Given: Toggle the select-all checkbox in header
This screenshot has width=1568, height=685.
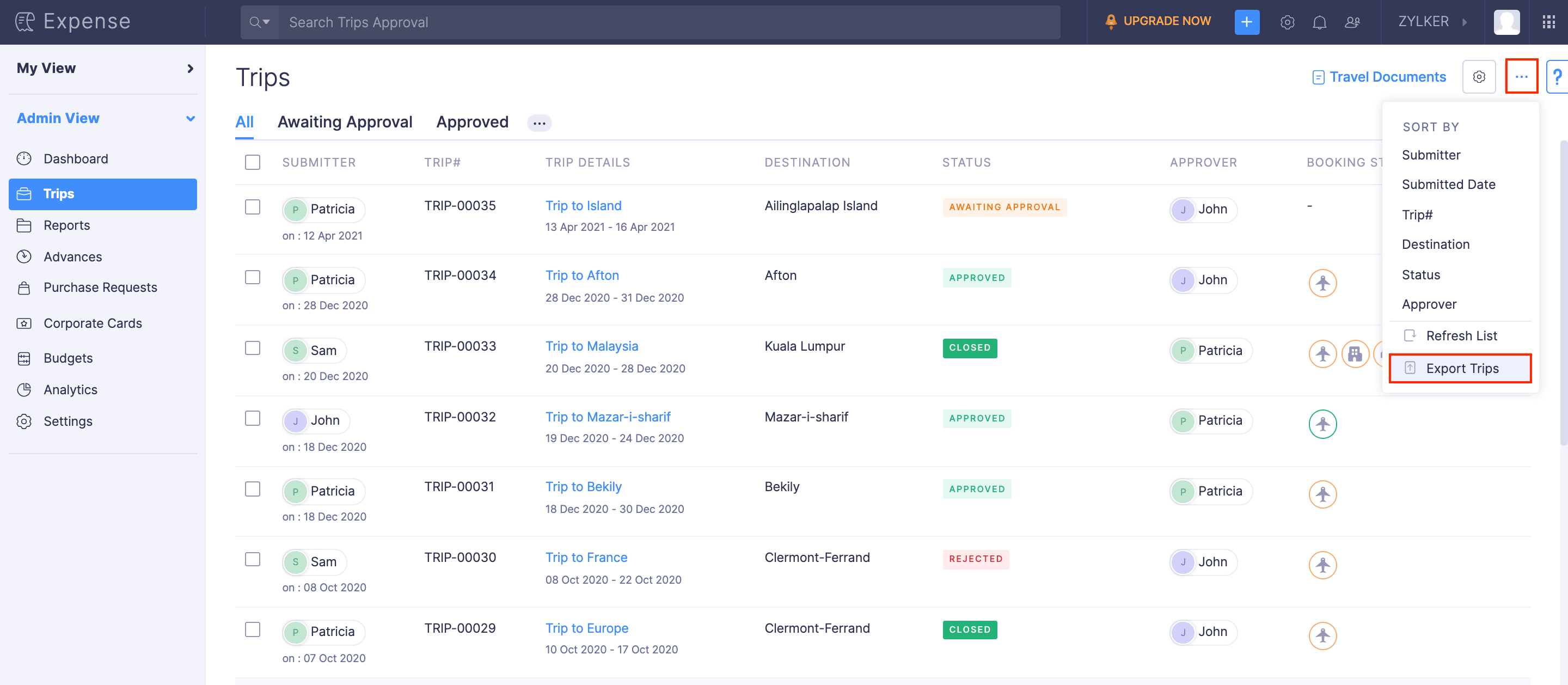Looking at the screenshot, I should 252,162.
